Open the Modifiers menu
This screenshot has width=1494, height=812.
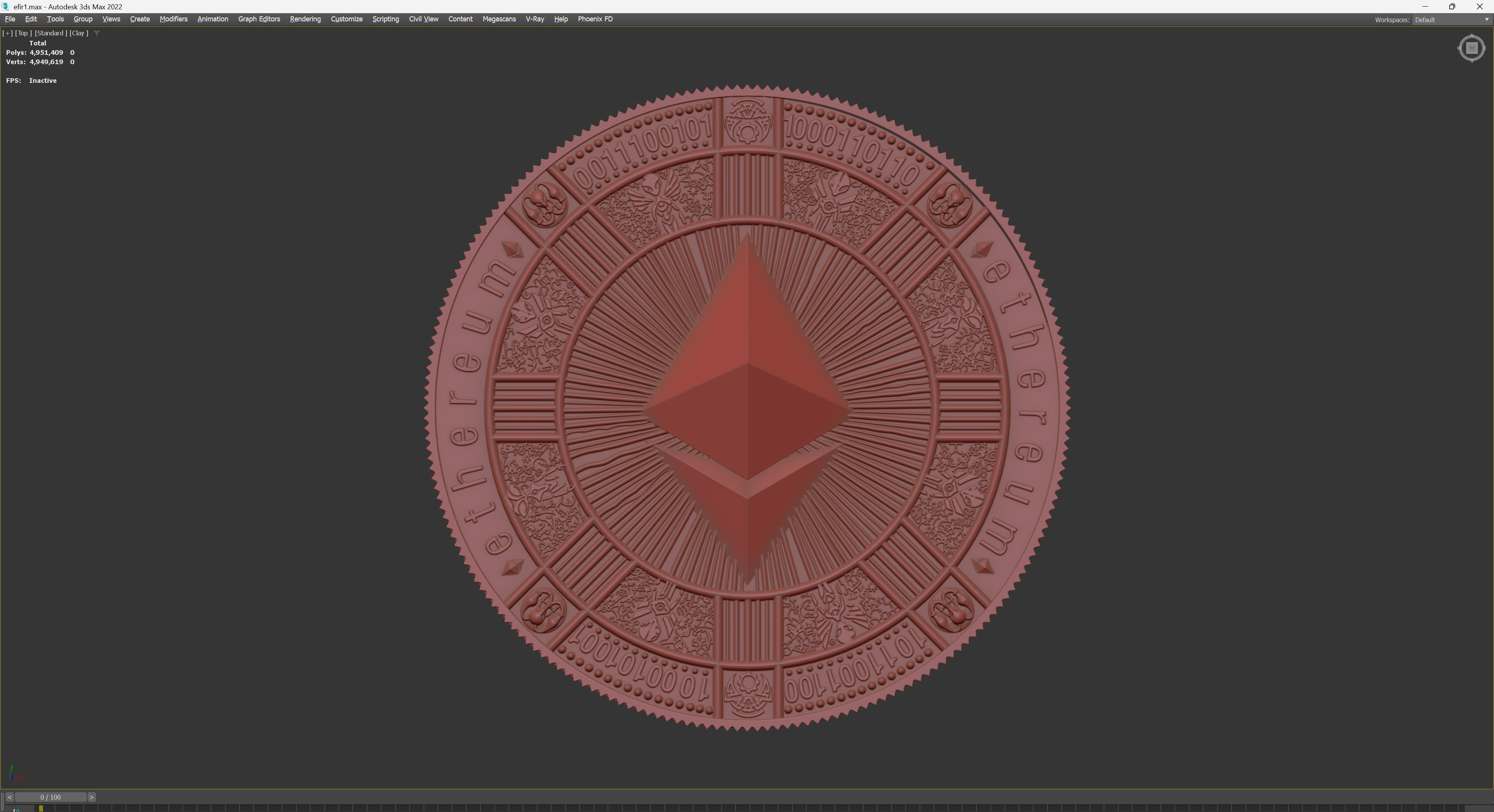(x=174, y=19)
